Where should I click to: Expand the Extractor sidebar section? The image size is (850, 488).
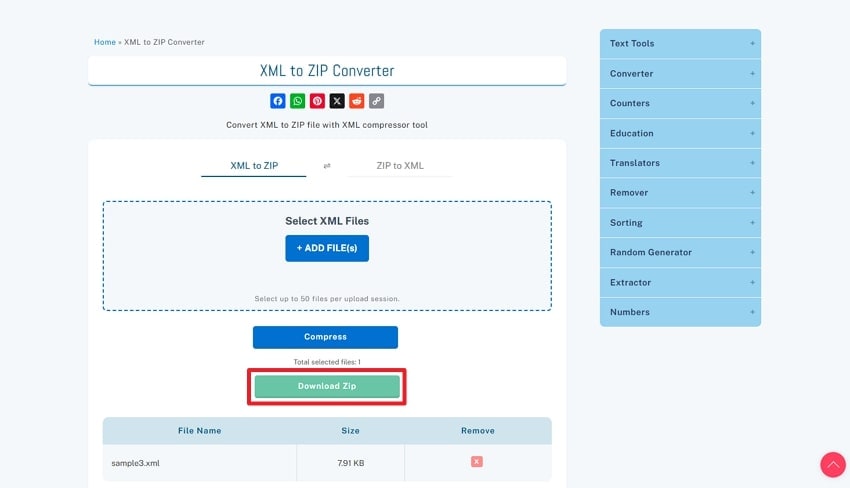680,282
